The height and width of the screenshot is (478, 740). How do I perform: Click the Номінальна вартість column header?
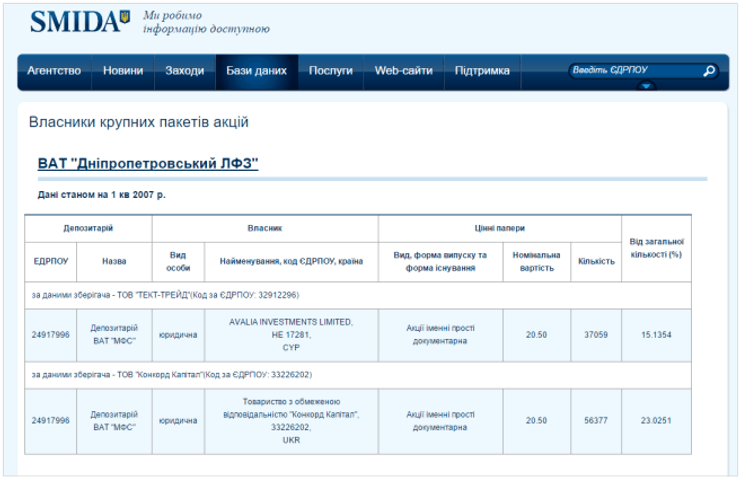[x=537, y=261]
